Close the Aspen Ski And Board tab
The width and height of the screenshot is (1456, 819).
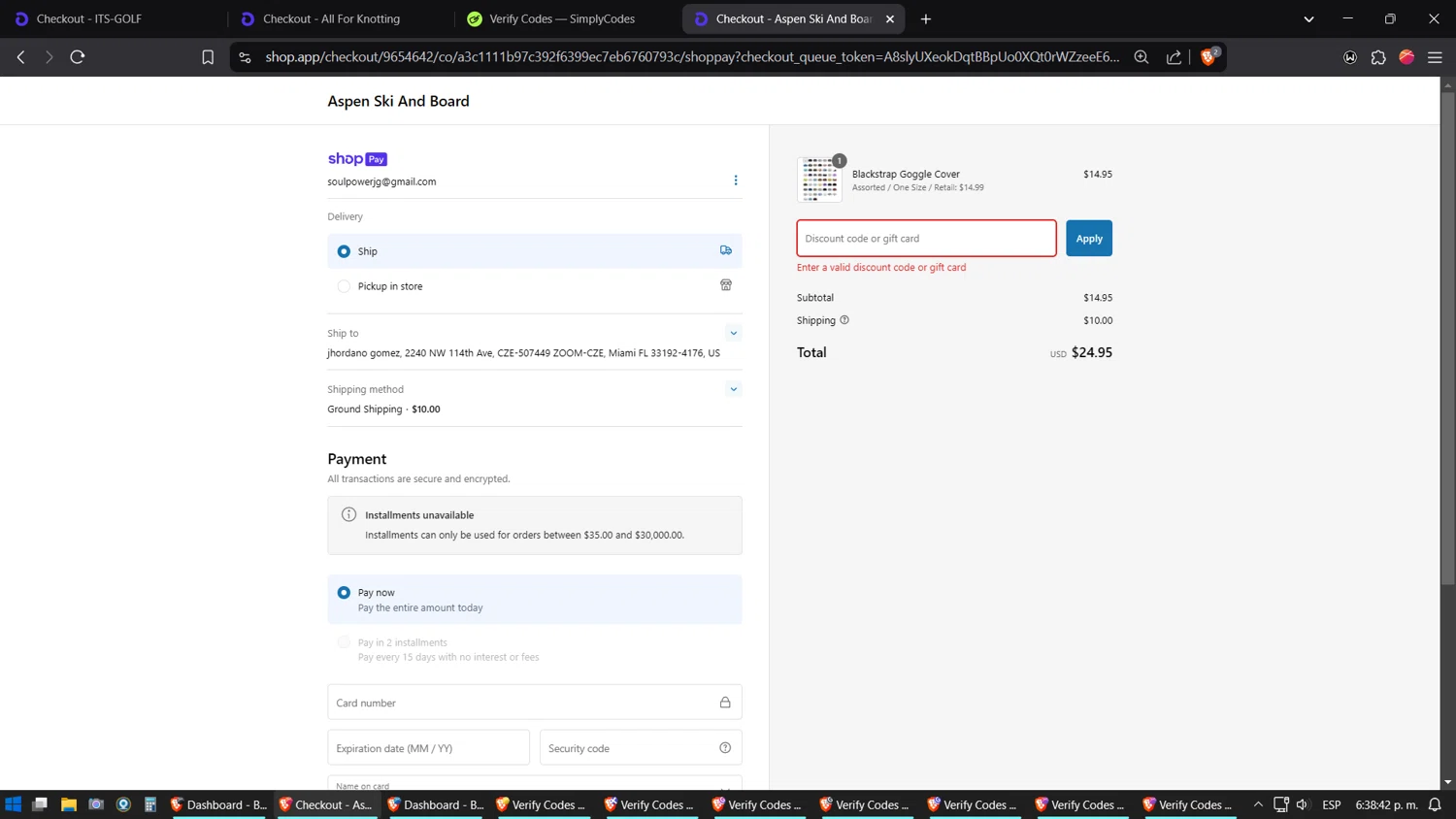[890, 18]
